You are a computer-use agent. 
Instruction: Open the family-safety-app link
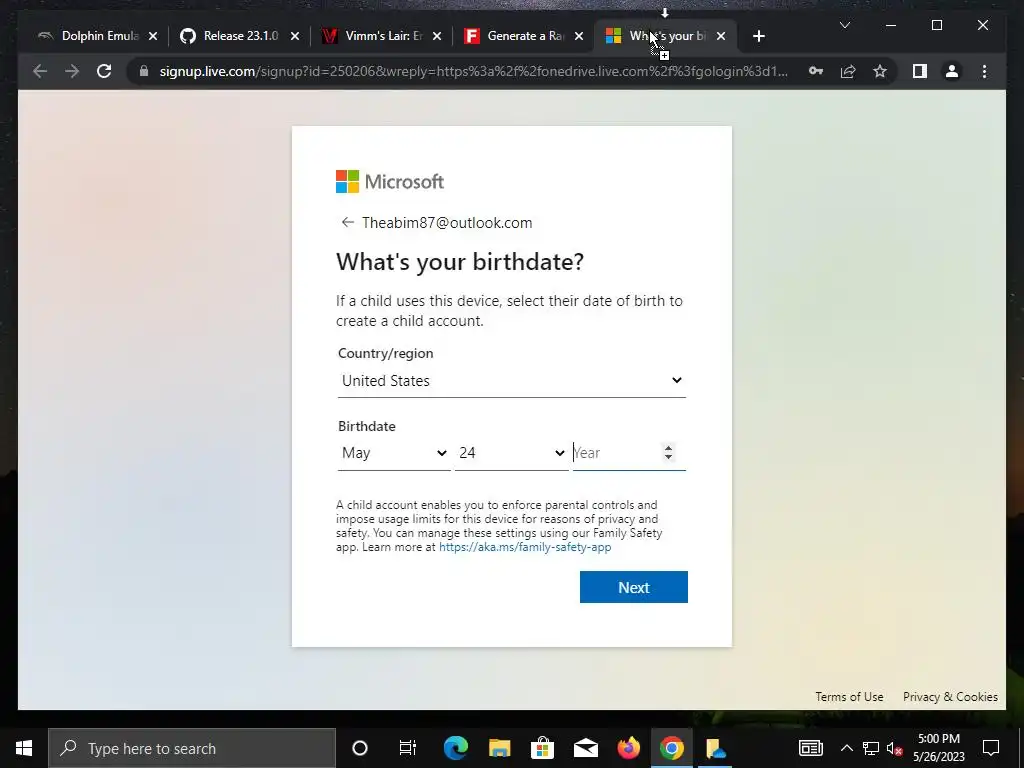[525, 547]
